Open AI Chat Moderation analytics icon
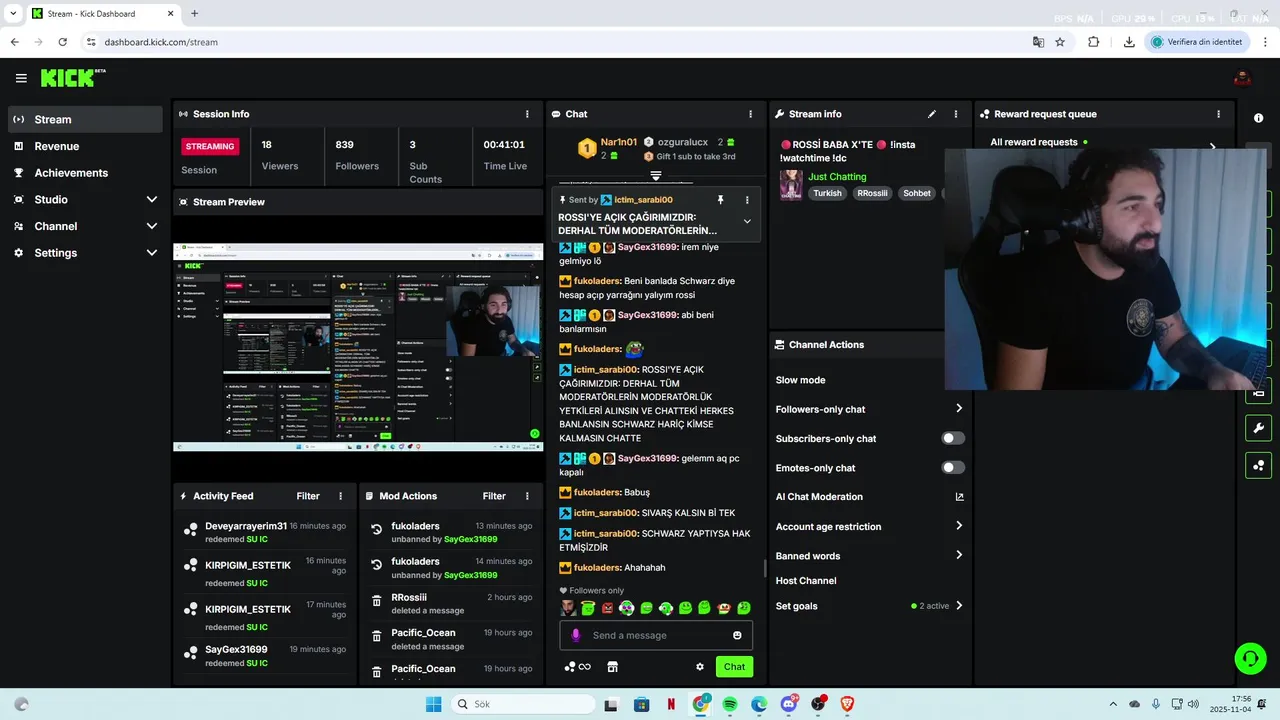Screen dimensions: 1280x720 959,497
